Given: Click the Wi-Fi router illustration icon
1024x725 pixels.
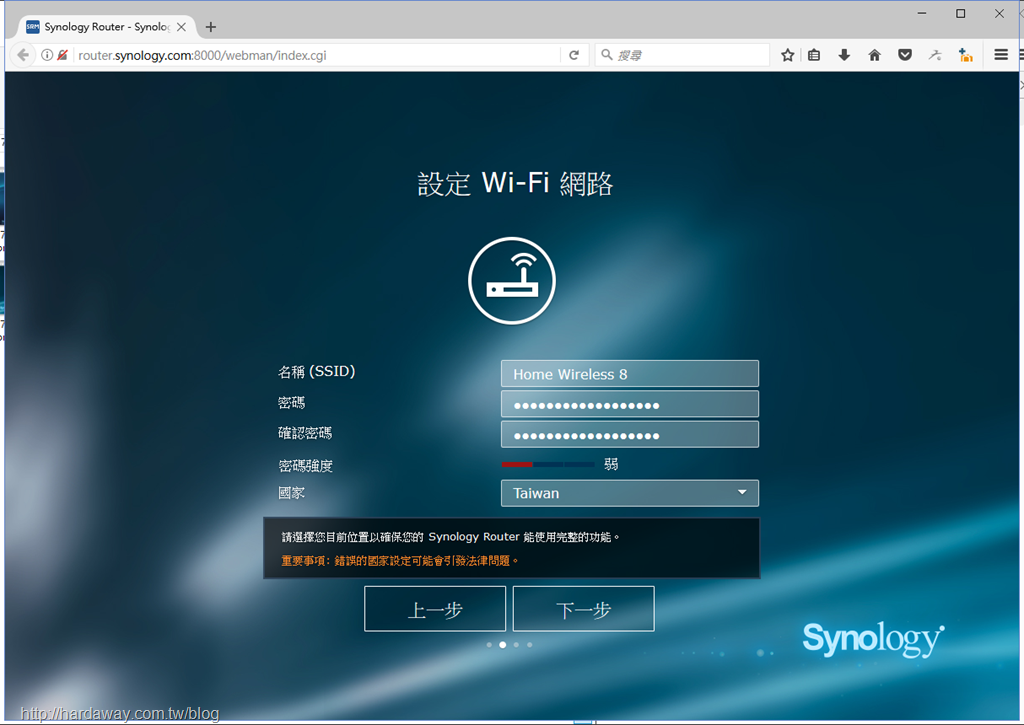Looking at the screenshot, I should [512, 281].
